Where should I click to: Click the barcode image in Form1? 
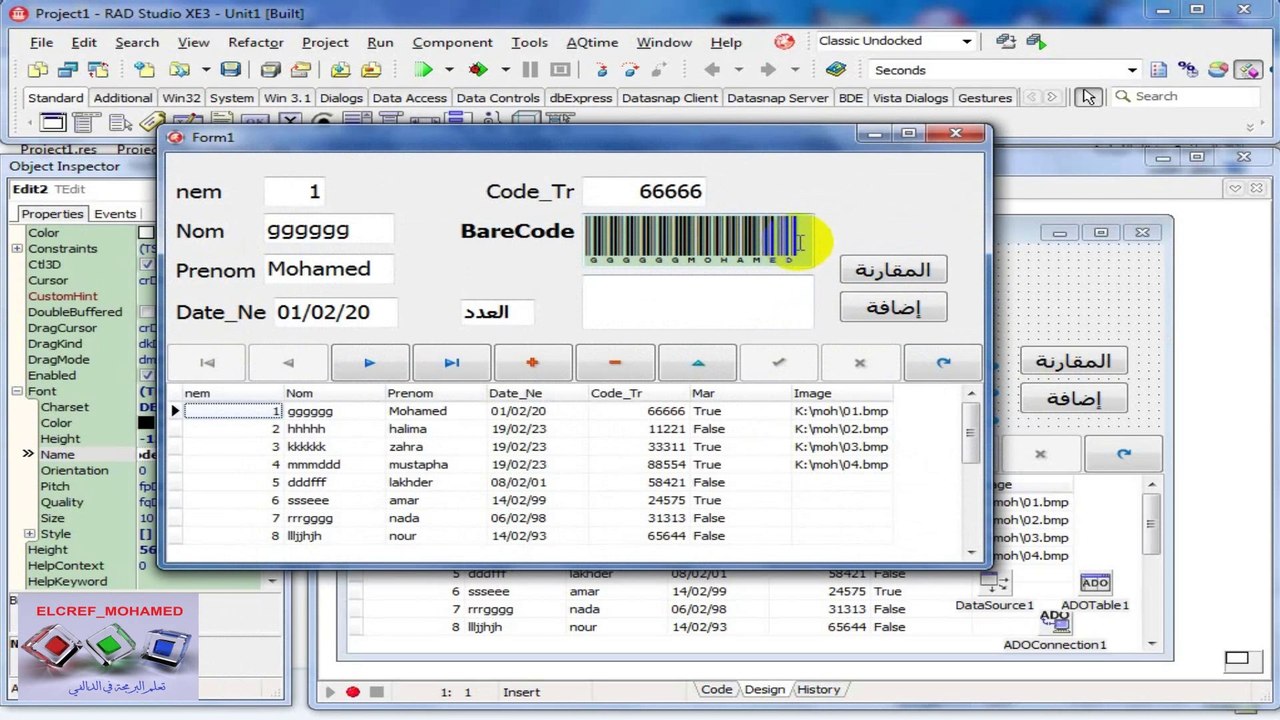(x=698, y=240)
